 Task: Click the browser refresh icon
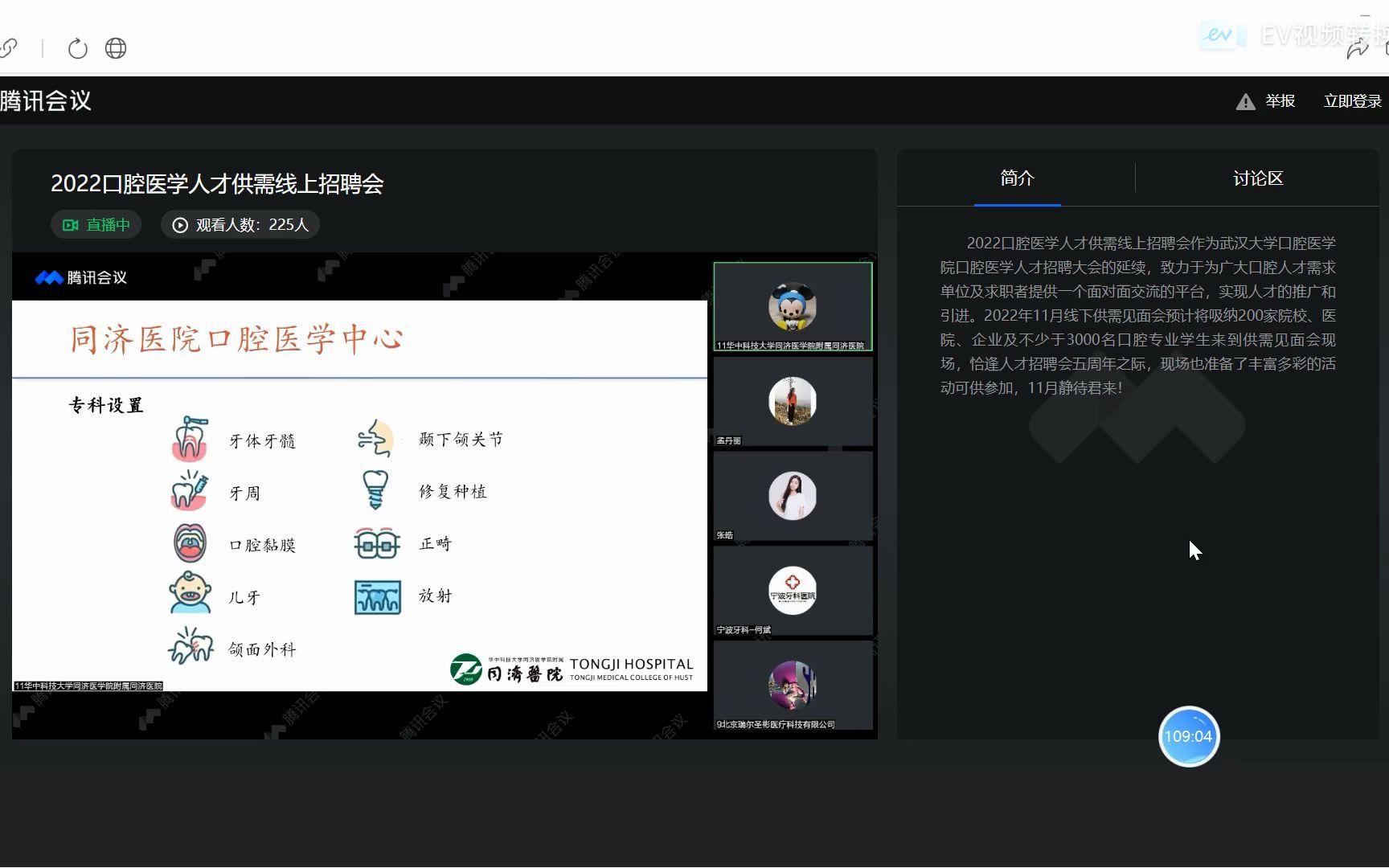tap(77, 49)
